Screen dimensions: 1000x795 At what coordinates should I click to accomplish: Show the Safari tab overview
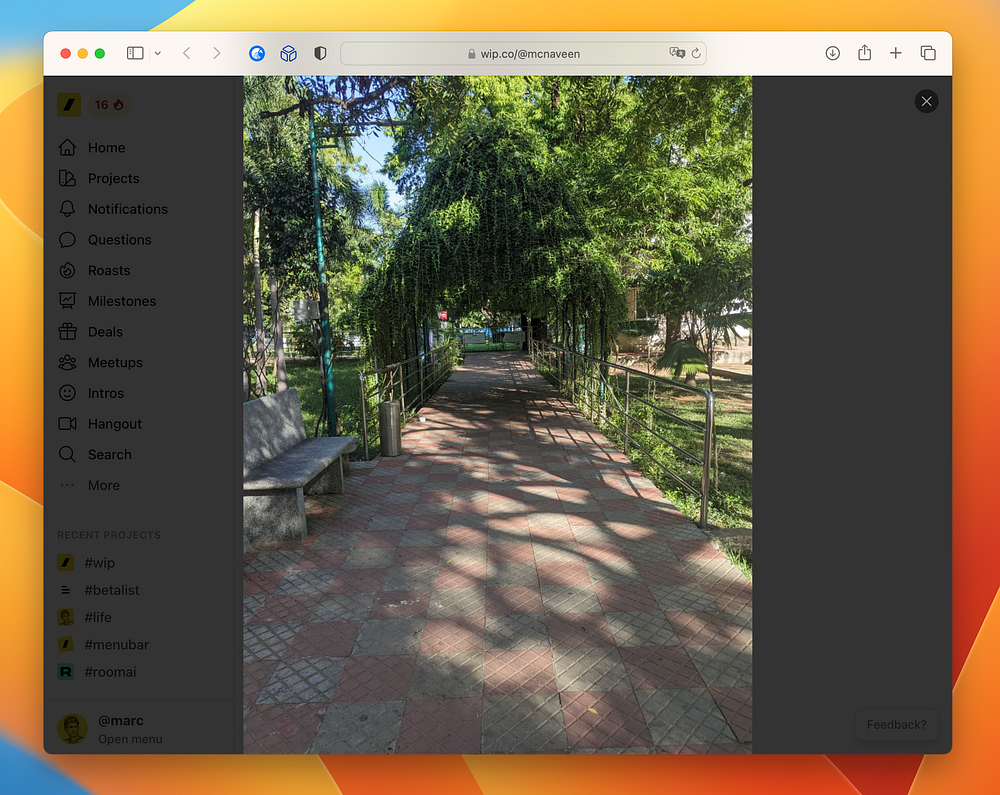928,53
